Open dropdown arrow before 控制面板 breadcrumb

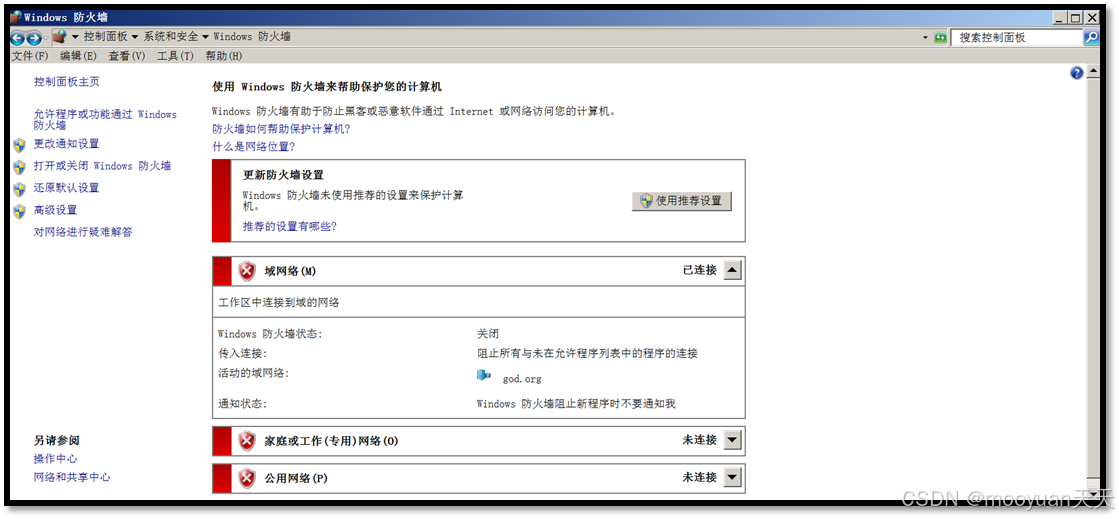(x=75, y=36)
